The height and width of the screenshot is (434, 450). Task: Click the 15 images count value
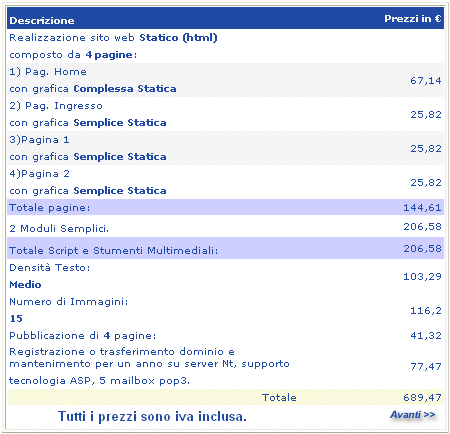16,319
